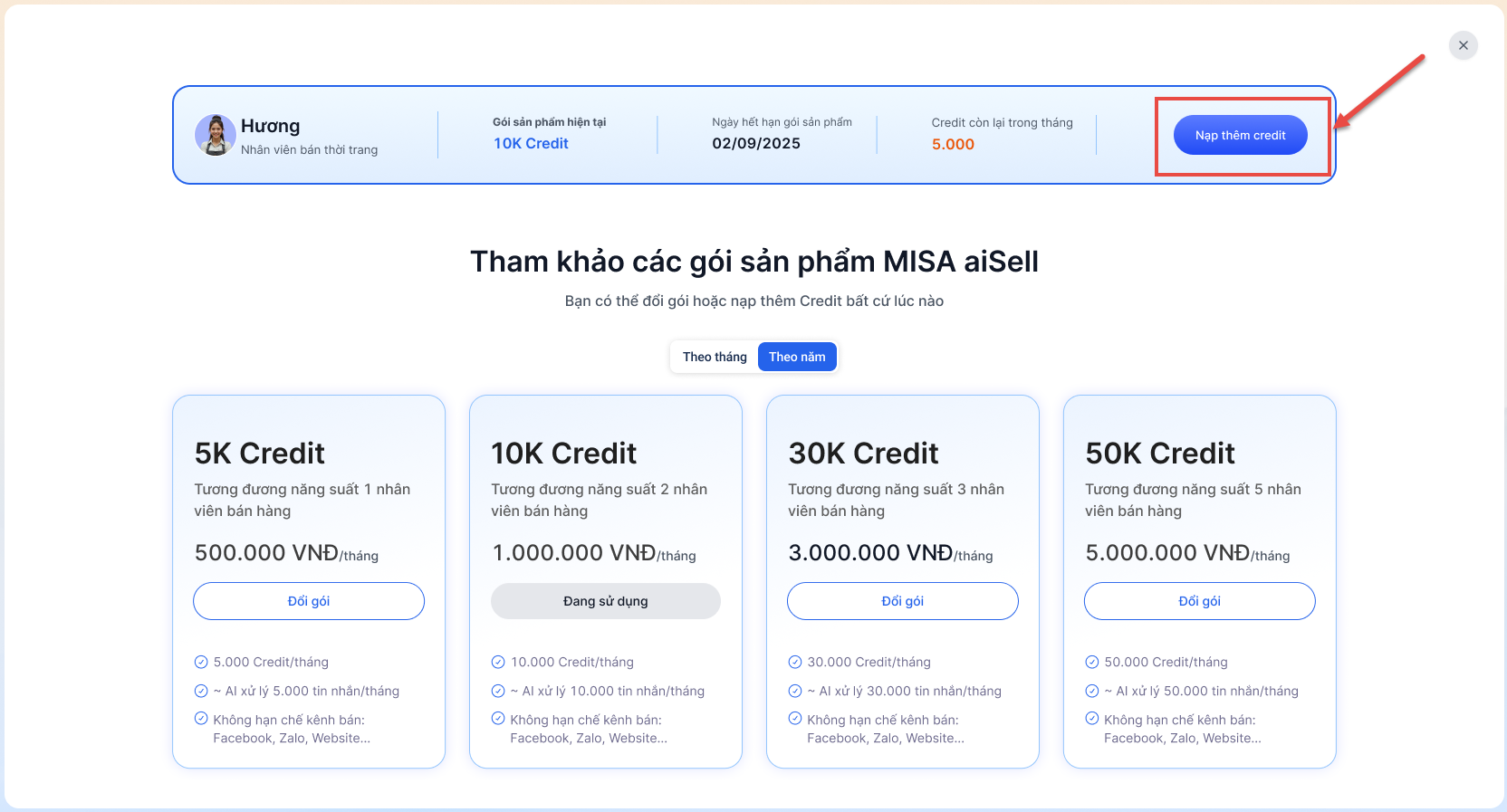
Task: Click the feature text '10.000 Credit/tháng'
Action: [x=572, y=662]
